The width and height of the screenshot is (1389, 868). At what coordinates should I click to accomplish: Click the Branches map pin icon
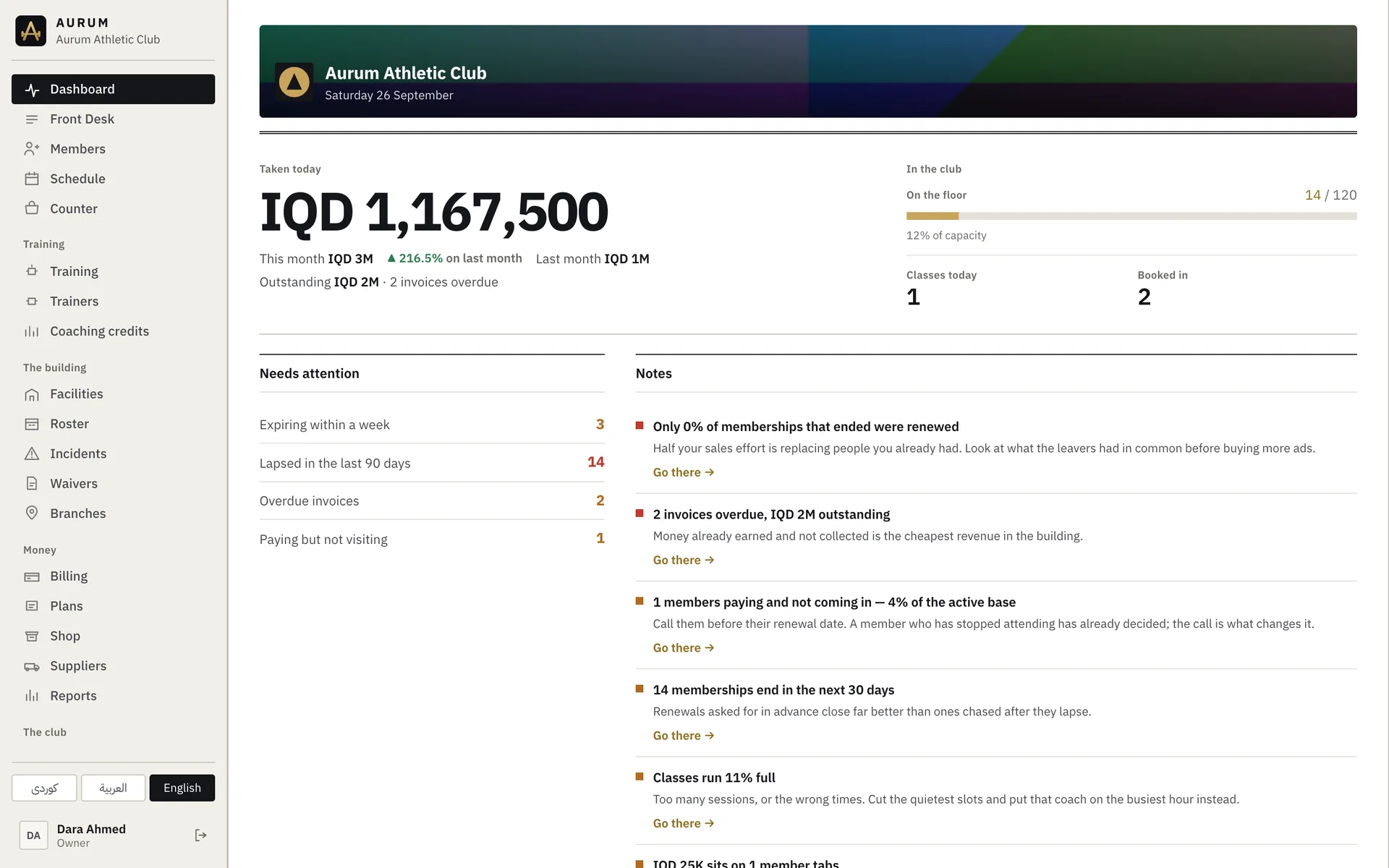click(32, 513)
